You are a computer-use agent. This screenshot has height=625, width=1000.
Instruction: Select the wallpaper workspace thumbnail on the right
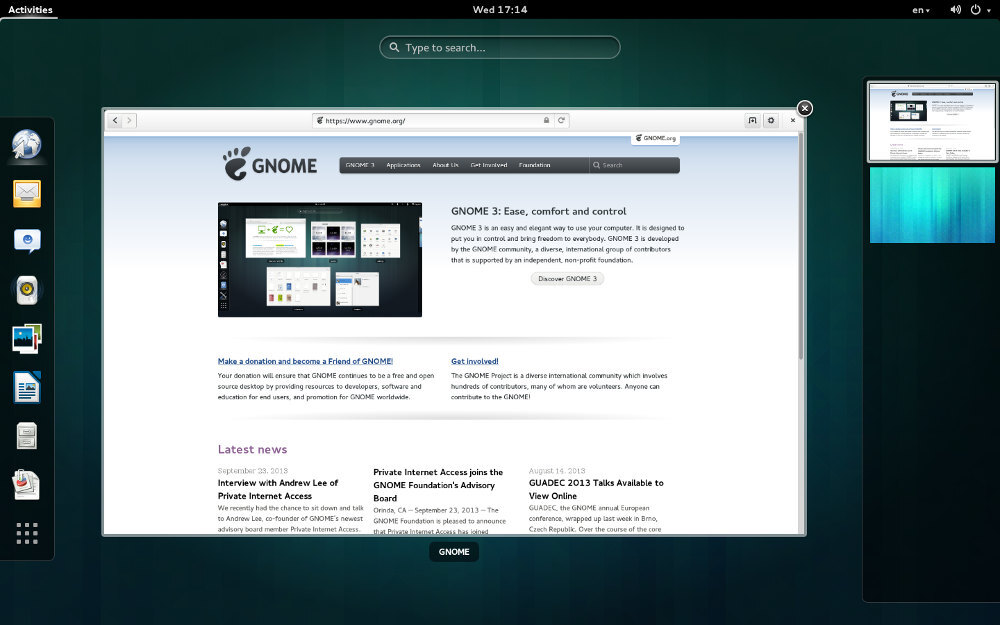tap(931, 205)
